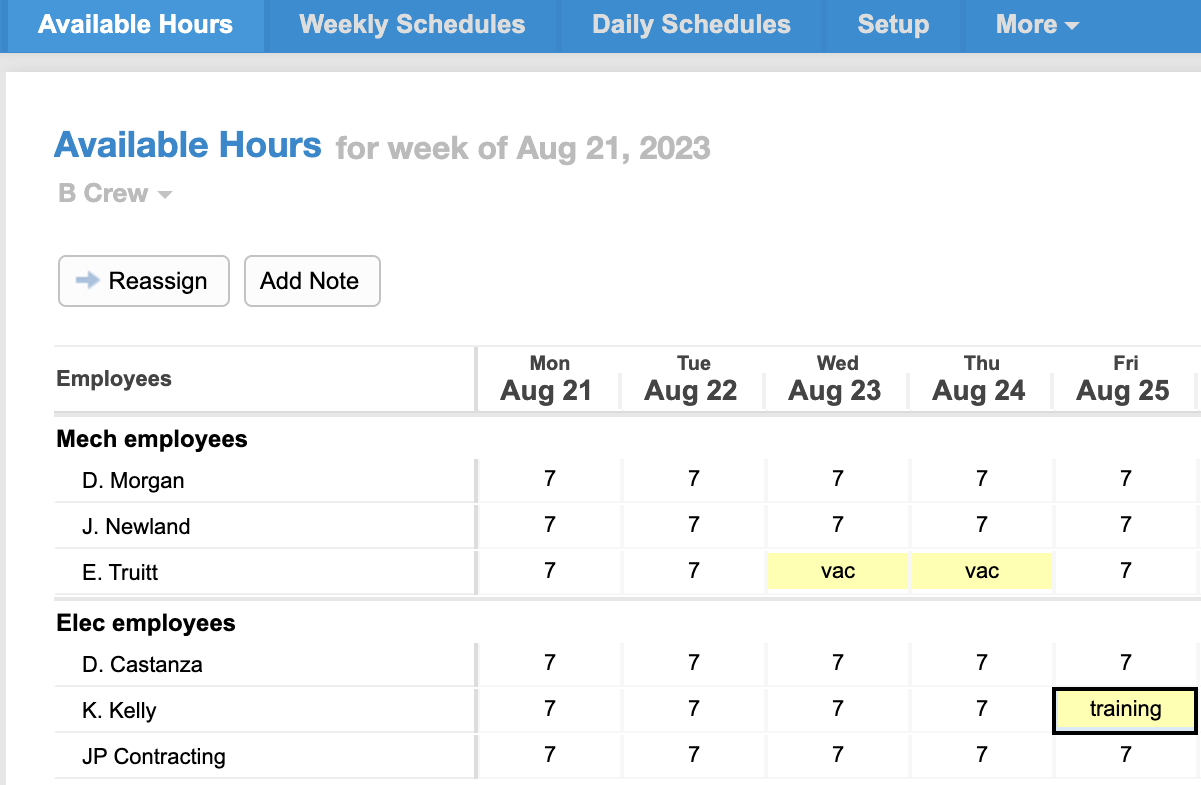This screenshot has width=1201, height=785.
Task: Click the Mon Aug 21 column header
Action: (548, 380)
